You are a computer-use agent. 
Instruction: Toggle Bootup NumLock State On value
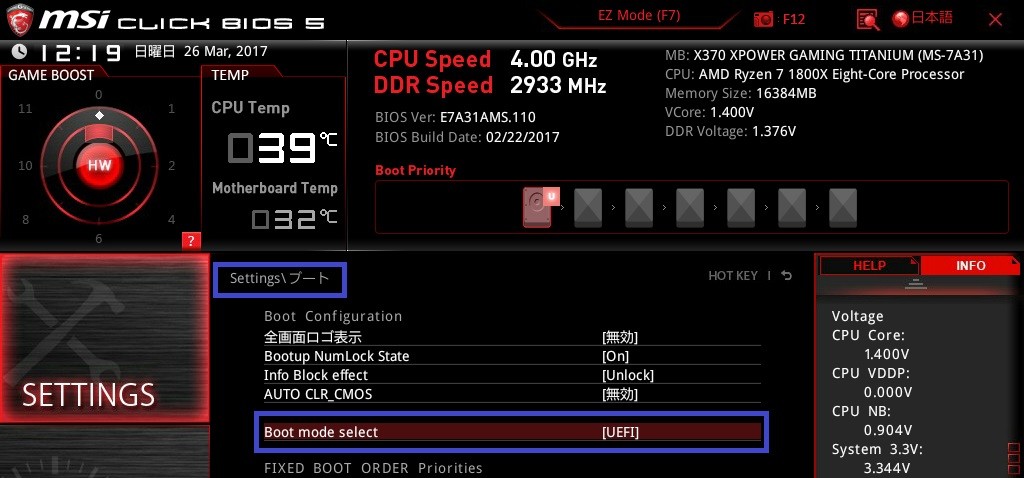615,356
